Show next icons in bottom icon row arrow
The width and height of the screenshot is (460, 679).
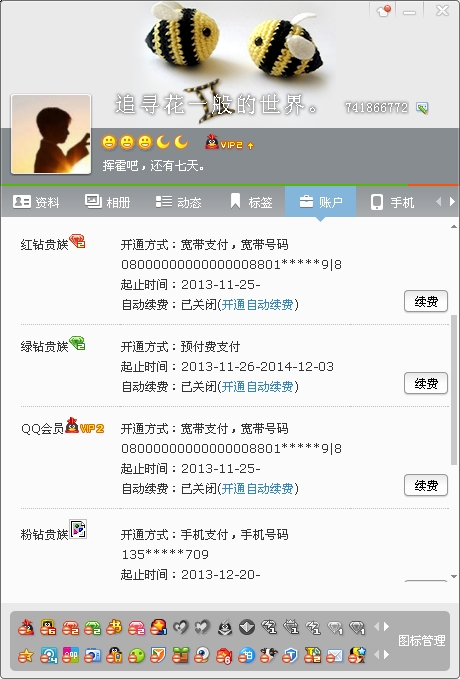386,655
